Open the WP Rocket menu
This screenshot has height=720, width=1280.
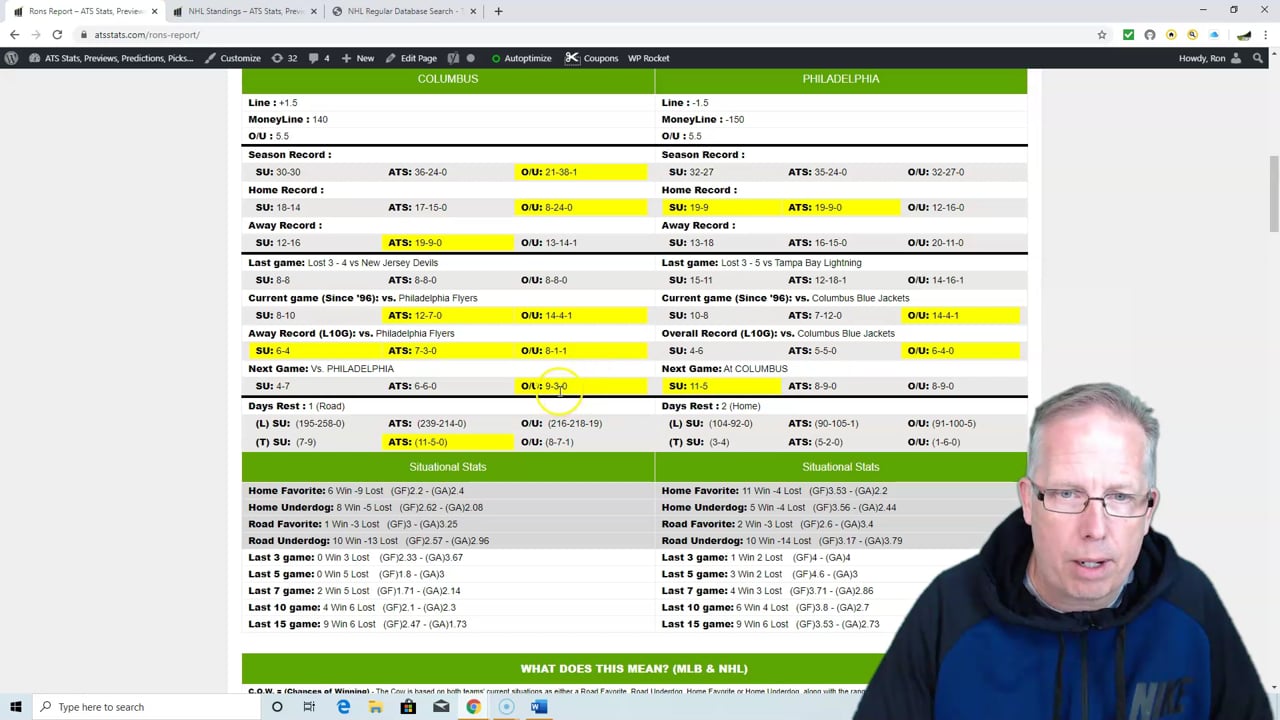[x=648, y=58]
